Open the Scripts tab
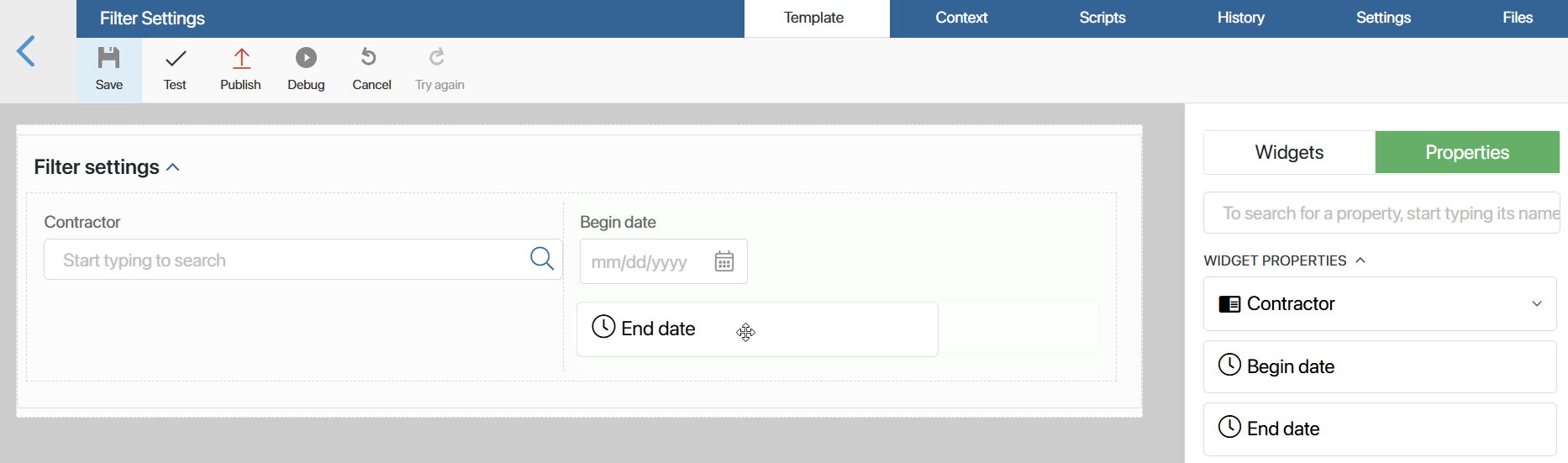 (x=1102, y=18)
